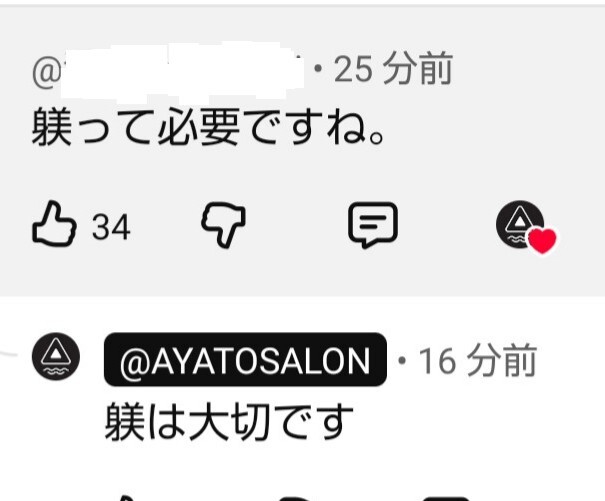This screenshot has height=501, width=605.
Task: Select the comment text 躾って必要ですね。
Action: [x=209, y=127]
